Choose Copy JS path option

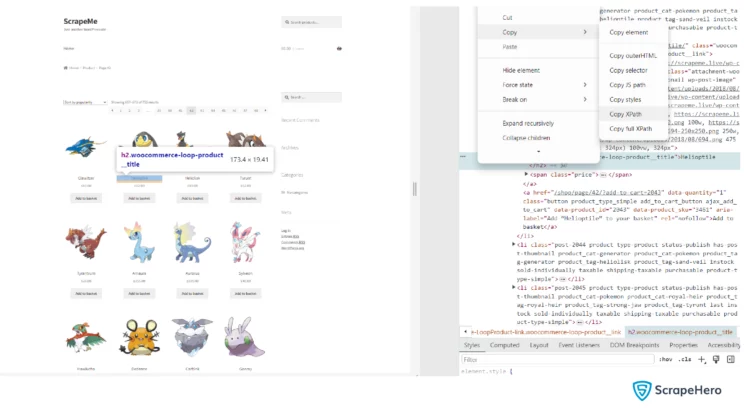(x=627, y=85)
